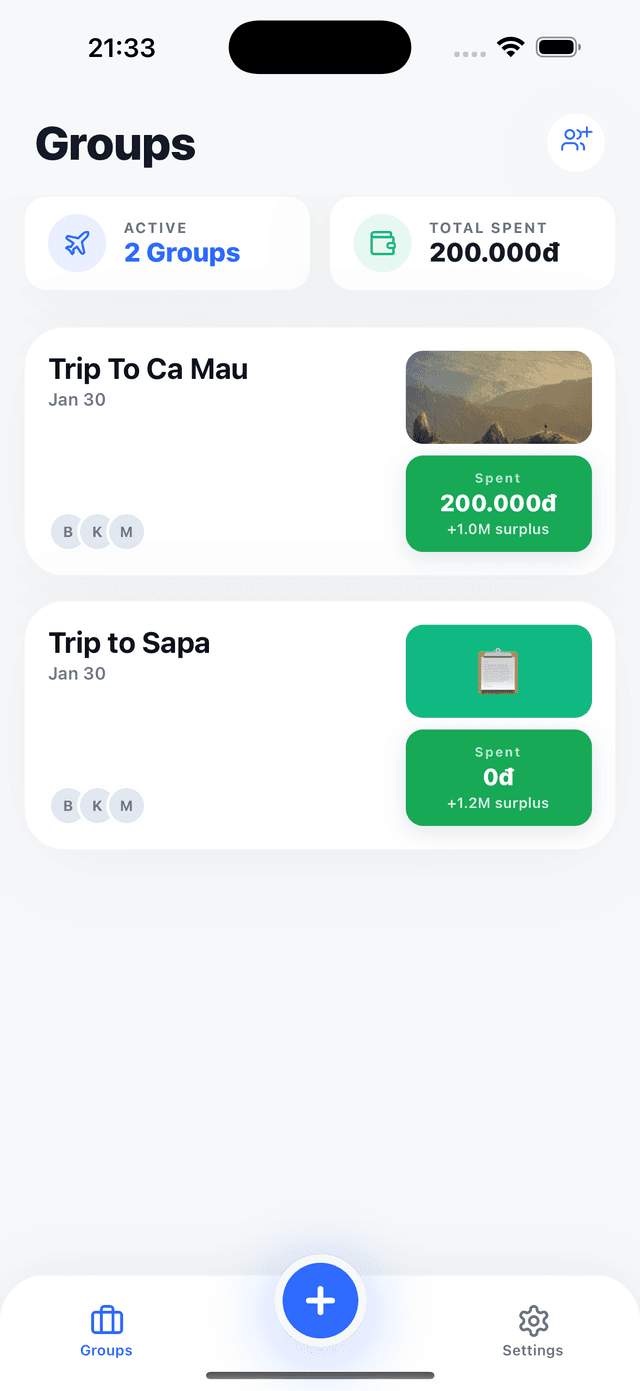Tap the mountain thumbnail on Trip To Ca Mau
This screenshot has height=1391, width=640.
click(x=498, y=396)
